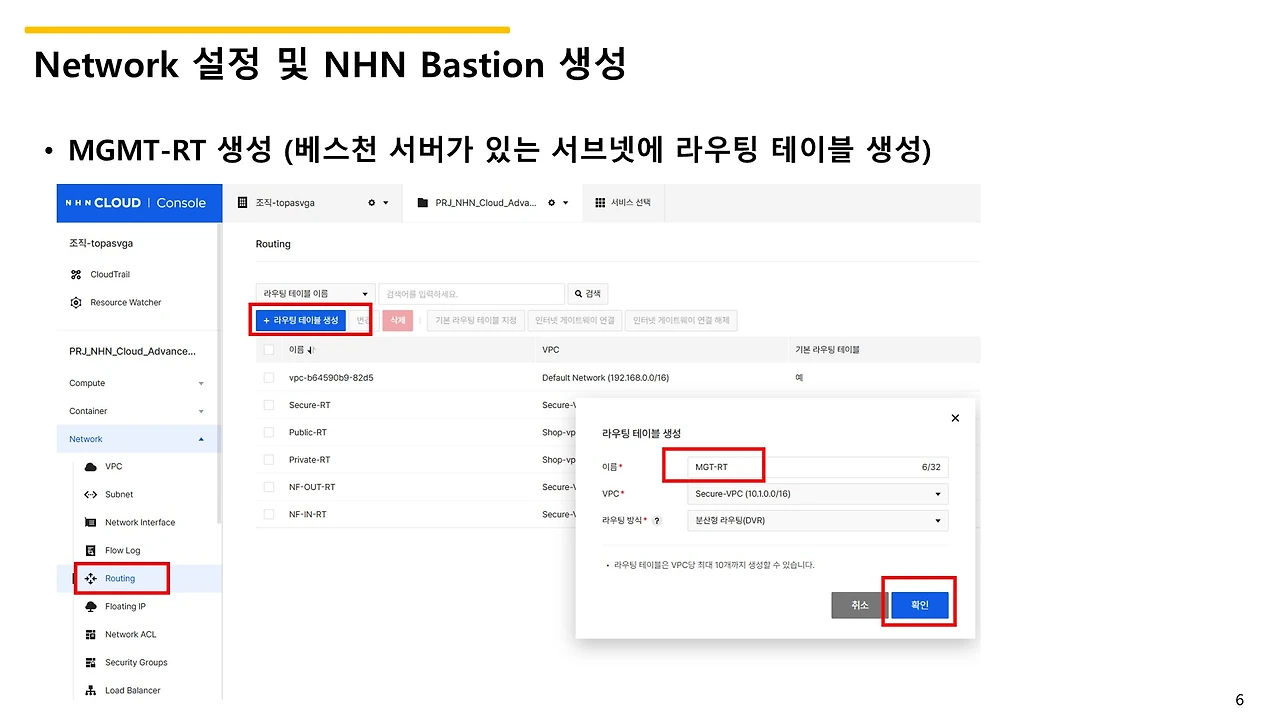Check the vpc-b64590b9-82d5 row checkbox

[268, 377]
